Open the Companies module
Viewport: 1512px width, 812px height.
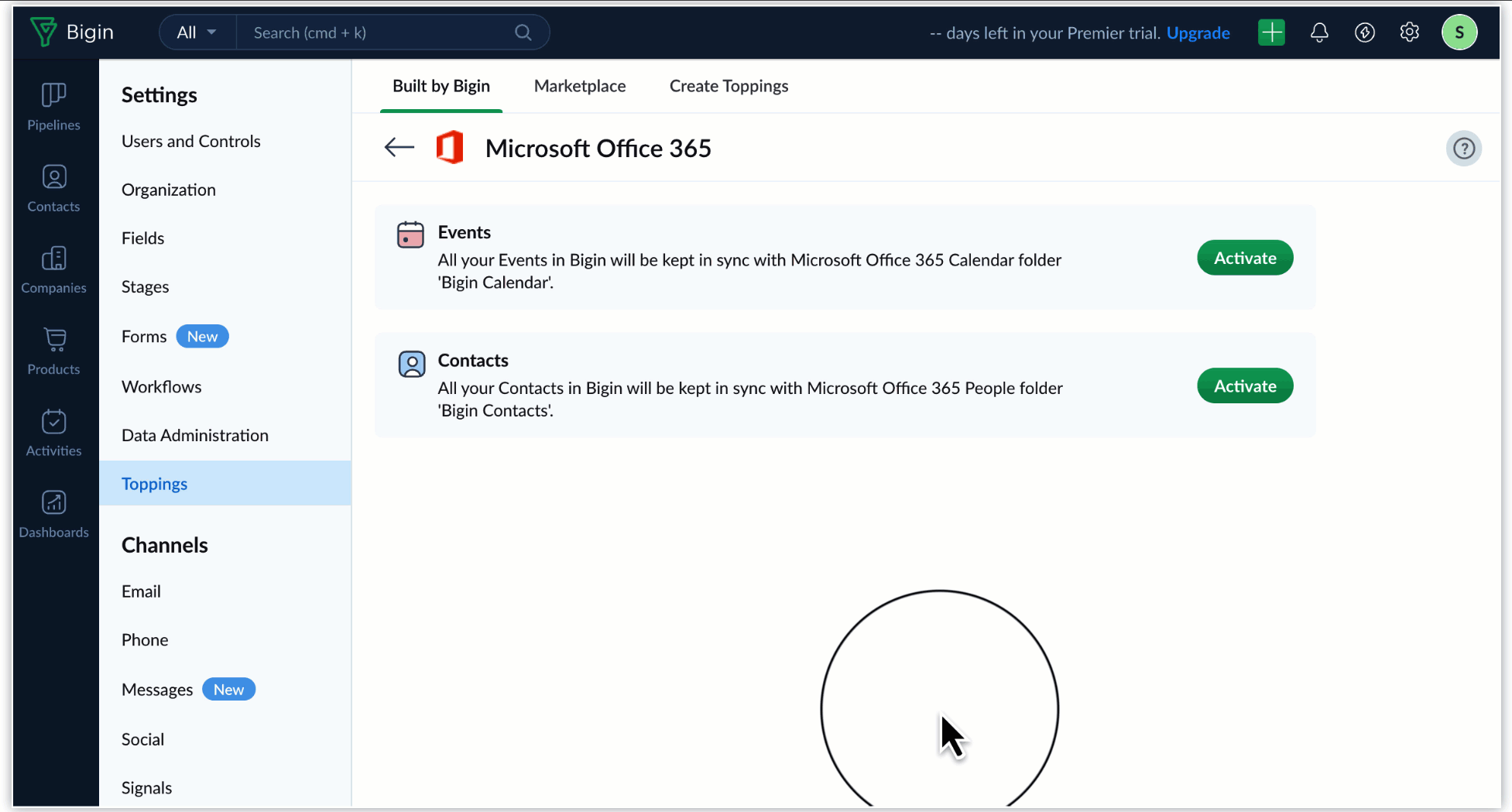coord(53,269)
